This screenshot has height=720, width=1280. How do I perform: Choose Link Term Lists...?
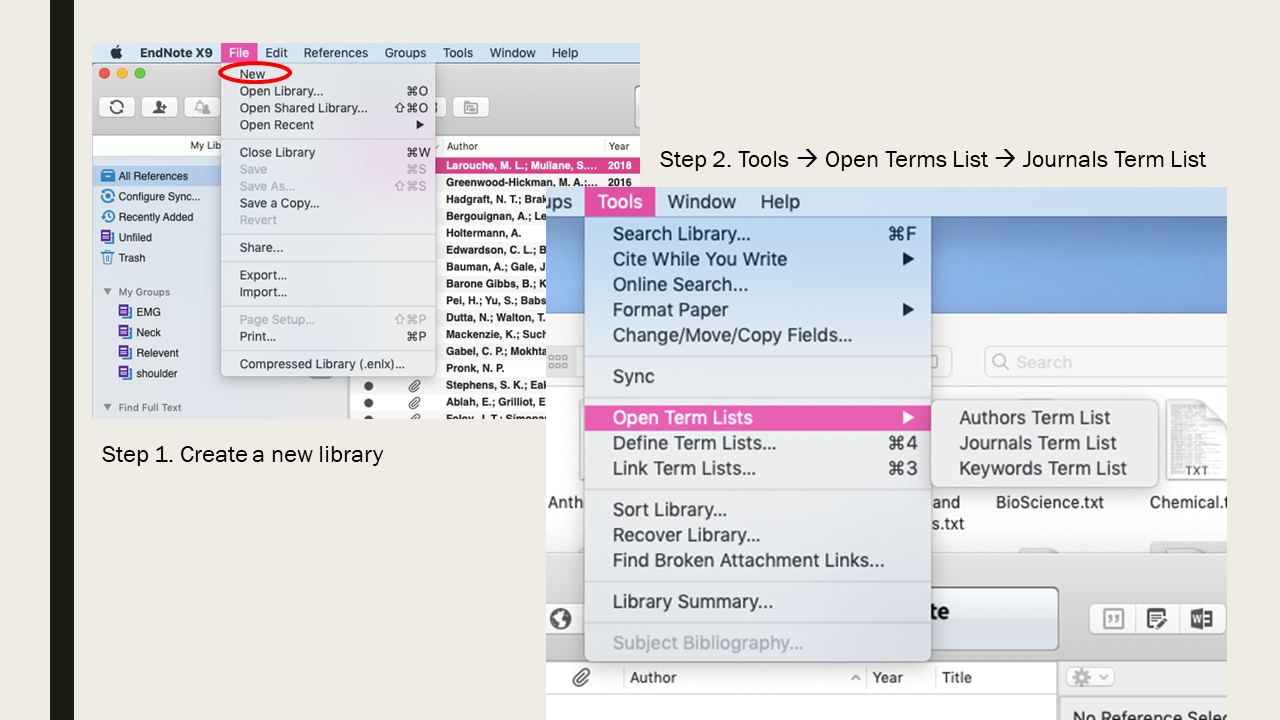click(758, 469)
